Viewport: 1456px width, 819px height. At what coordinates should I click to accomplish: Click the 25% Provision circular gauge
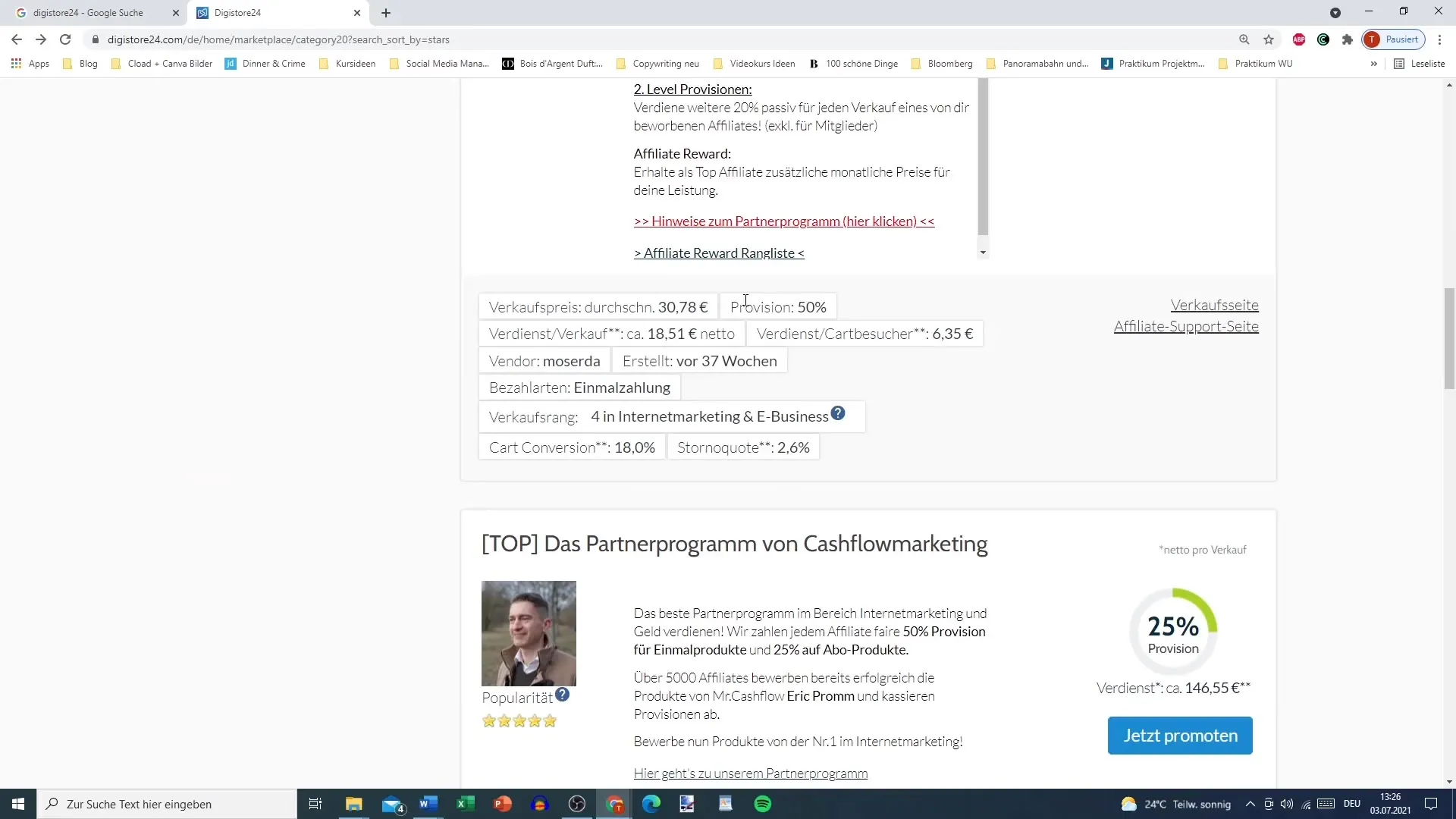(1173, 631)
